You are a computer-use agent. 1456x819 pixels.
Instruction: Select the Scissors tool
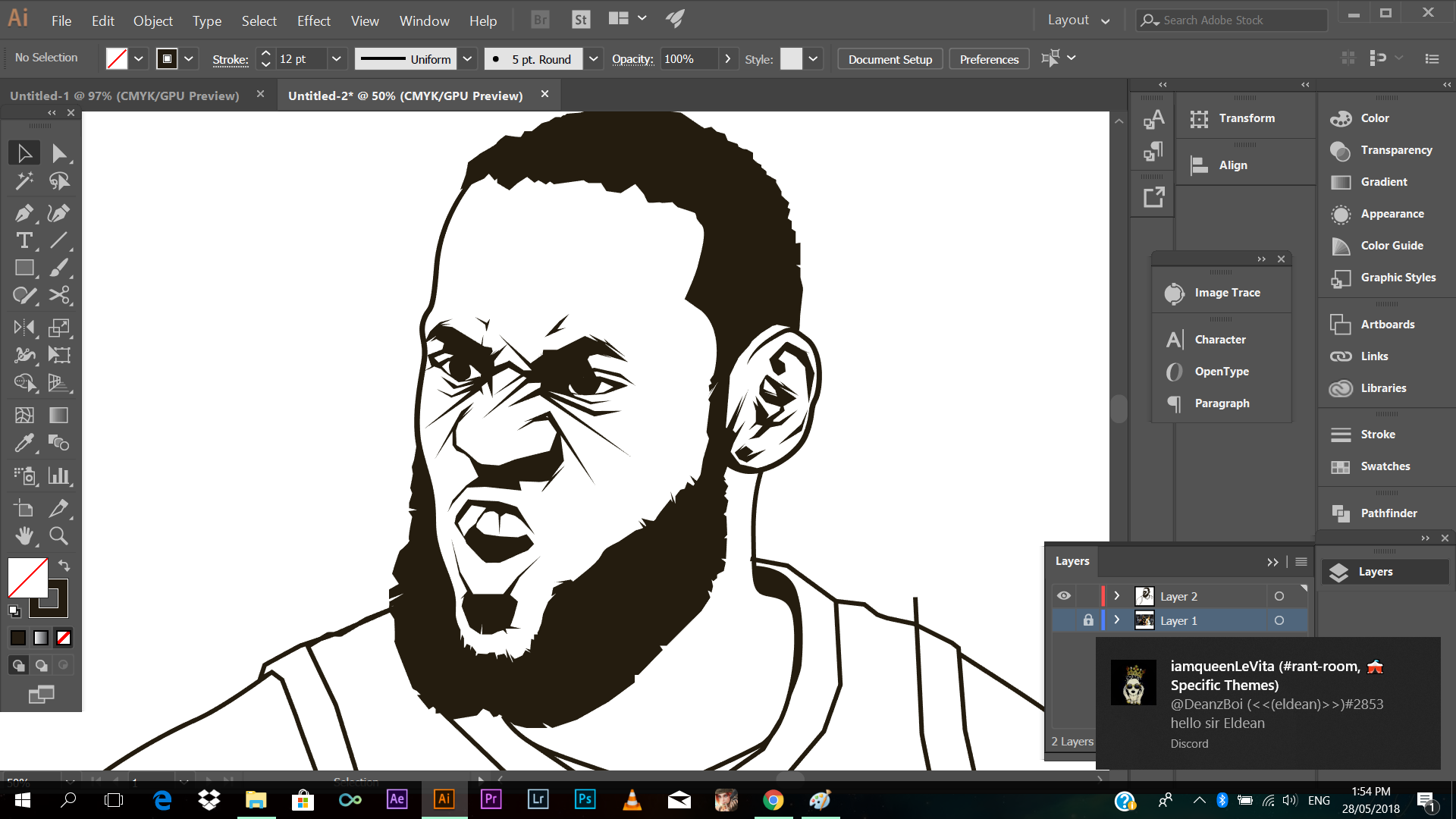pyautogui.click(x=59, y=295)
